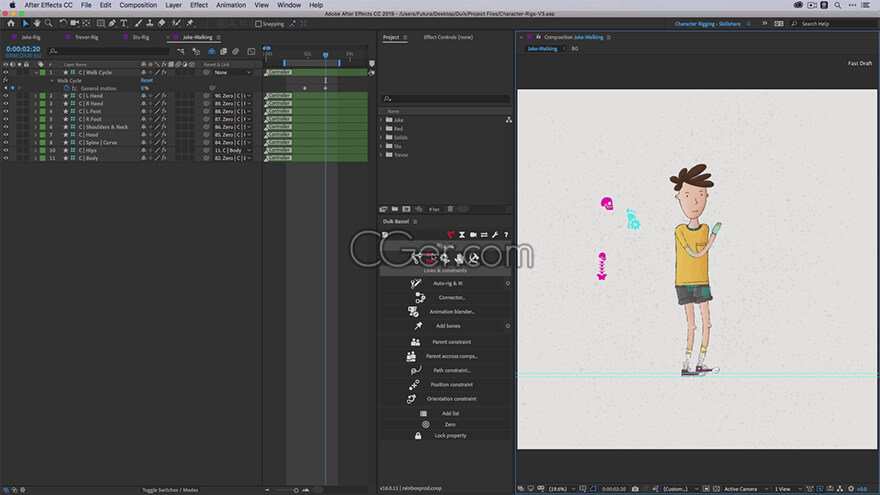Toggle General motion stopwatch
Screen dimensions: 880x495
pos(67,88)
